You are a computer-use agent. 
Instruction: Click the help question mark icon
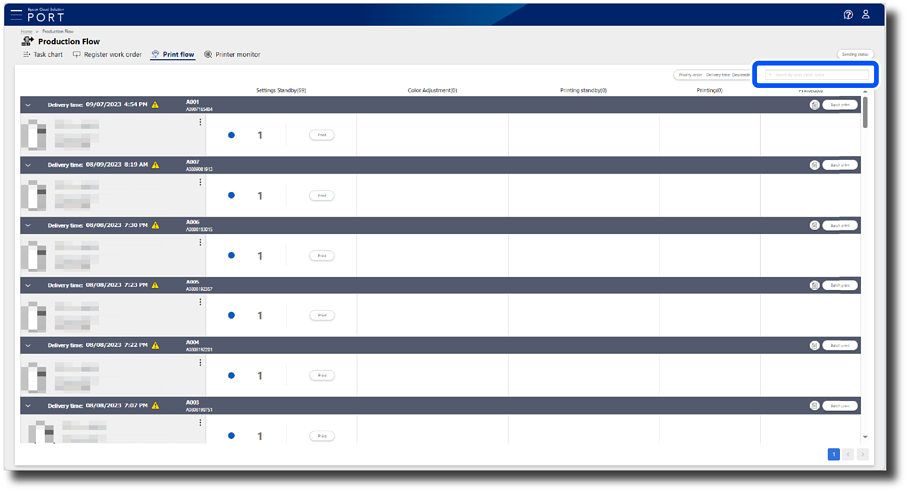848,15
